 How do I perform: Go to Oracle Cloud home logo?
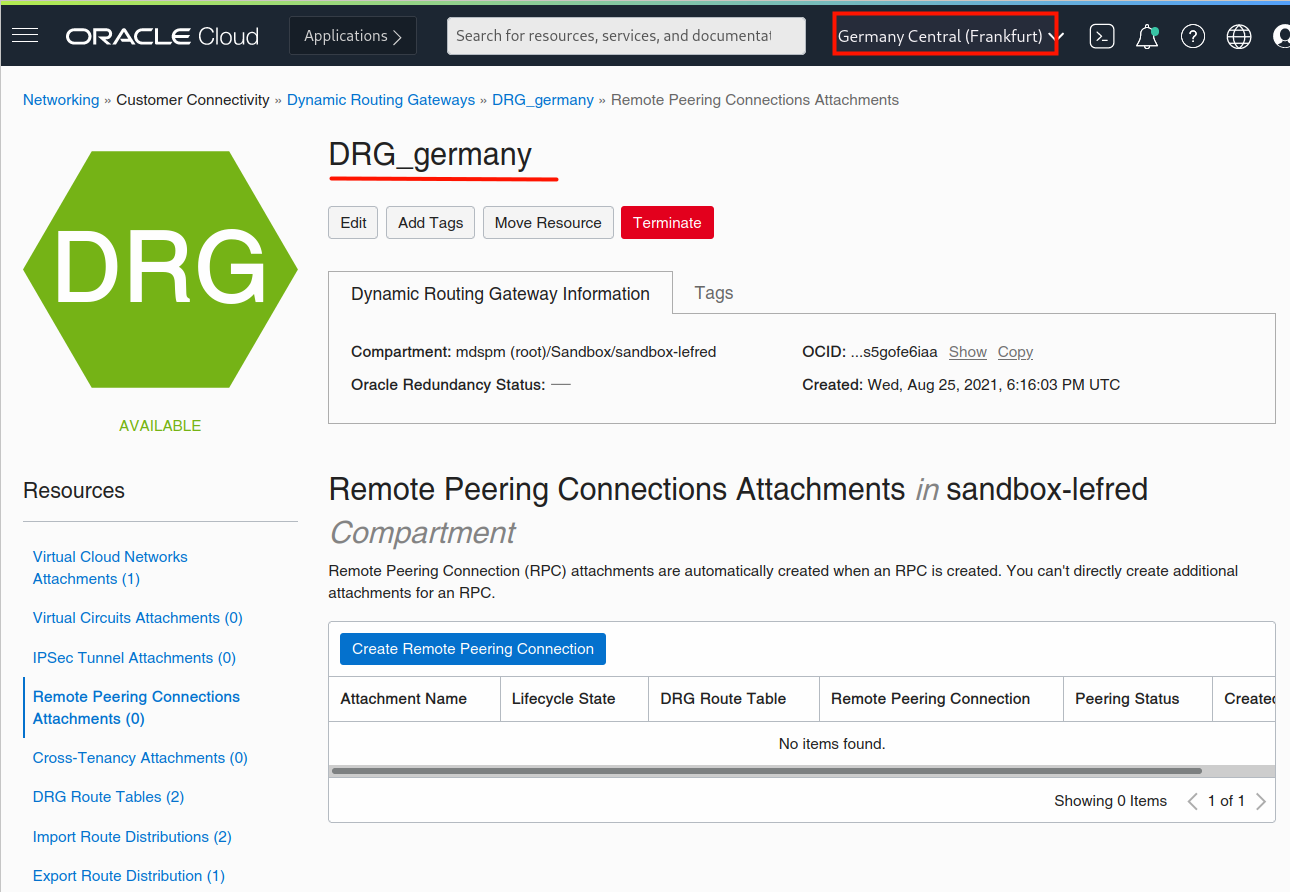click(x=162, y=36)
